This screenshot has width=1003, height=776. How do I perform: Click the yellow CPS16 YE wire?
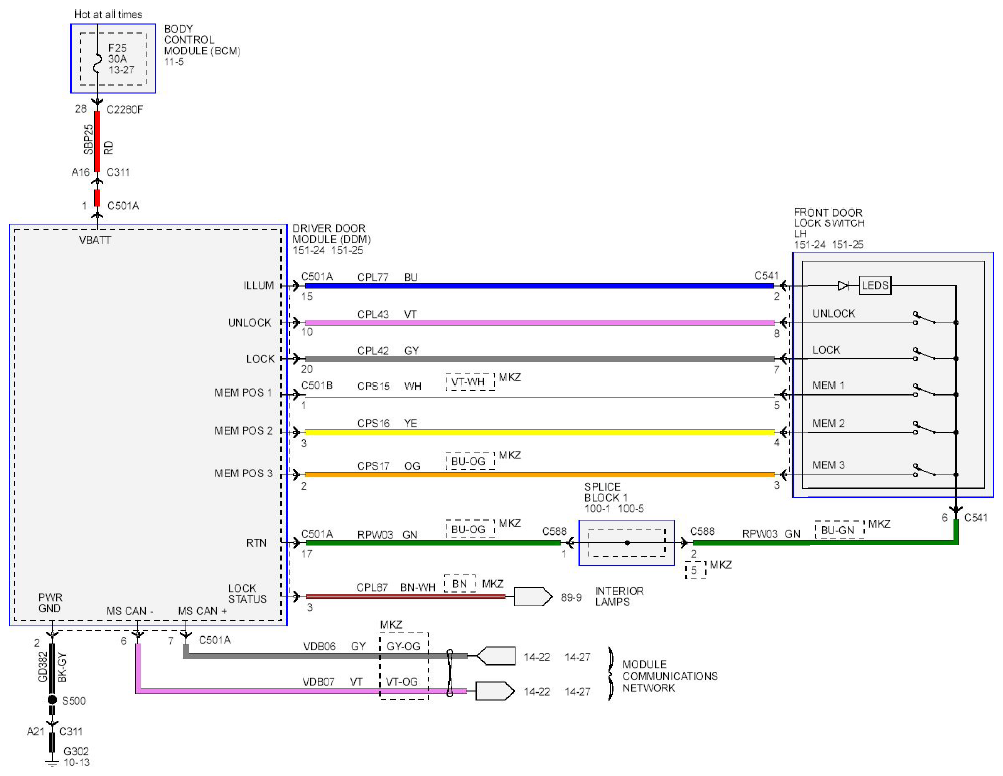539,432
